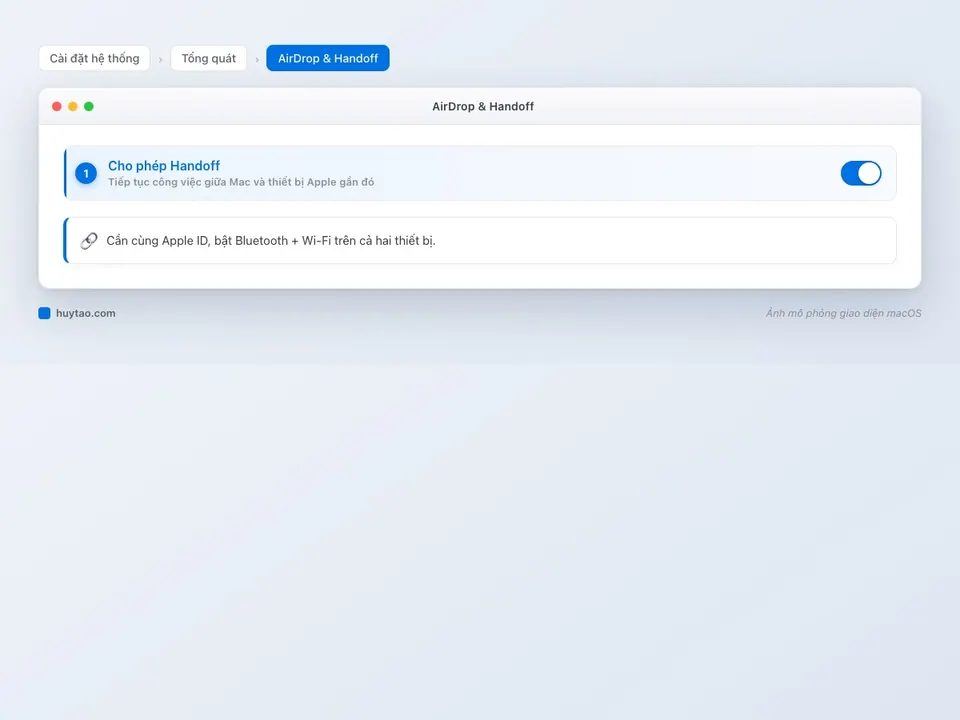Click the Cho phép Handoff title text

[x=163, y=165]
